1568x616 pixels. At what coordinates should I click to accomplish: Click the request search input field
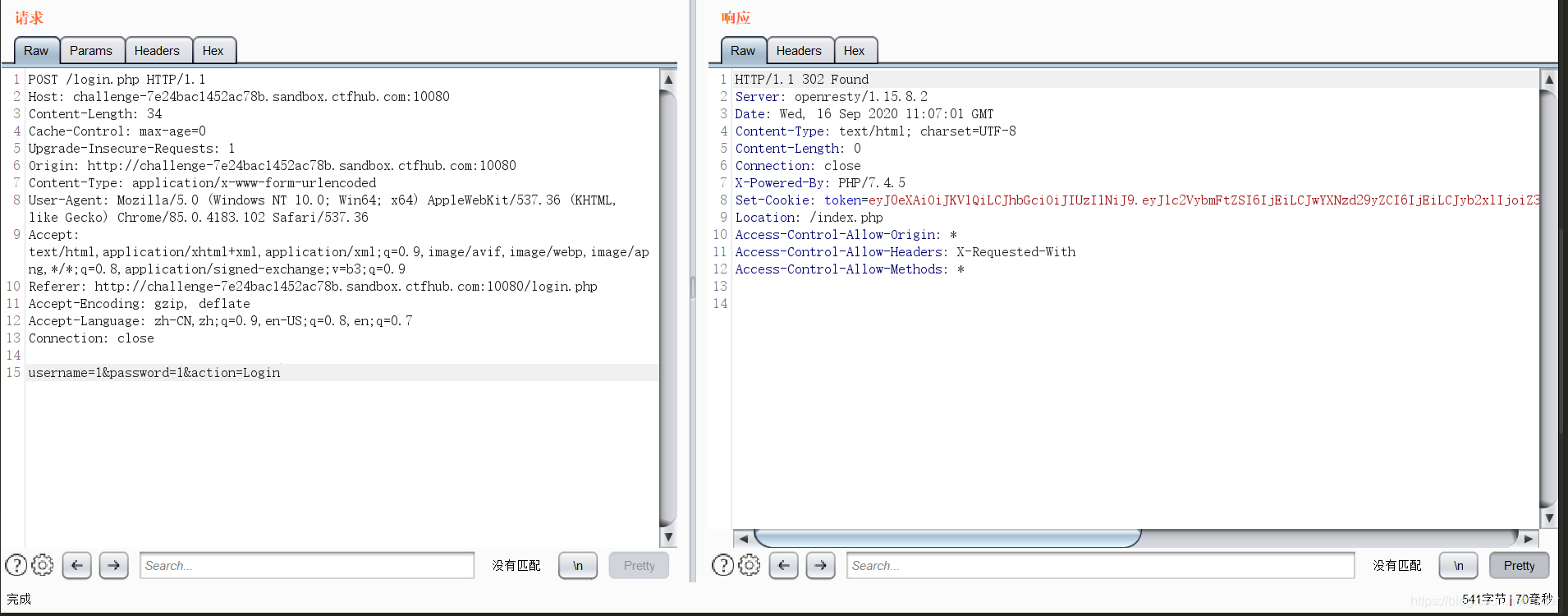[307, 565]
